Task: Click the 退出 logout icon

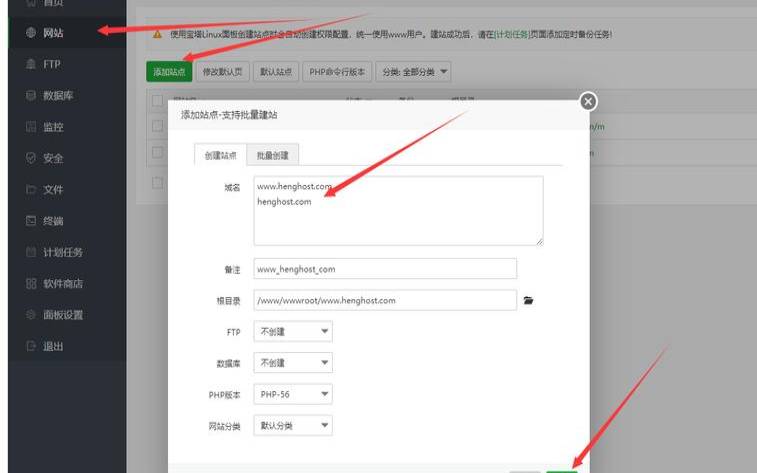Action: point(31,347)
